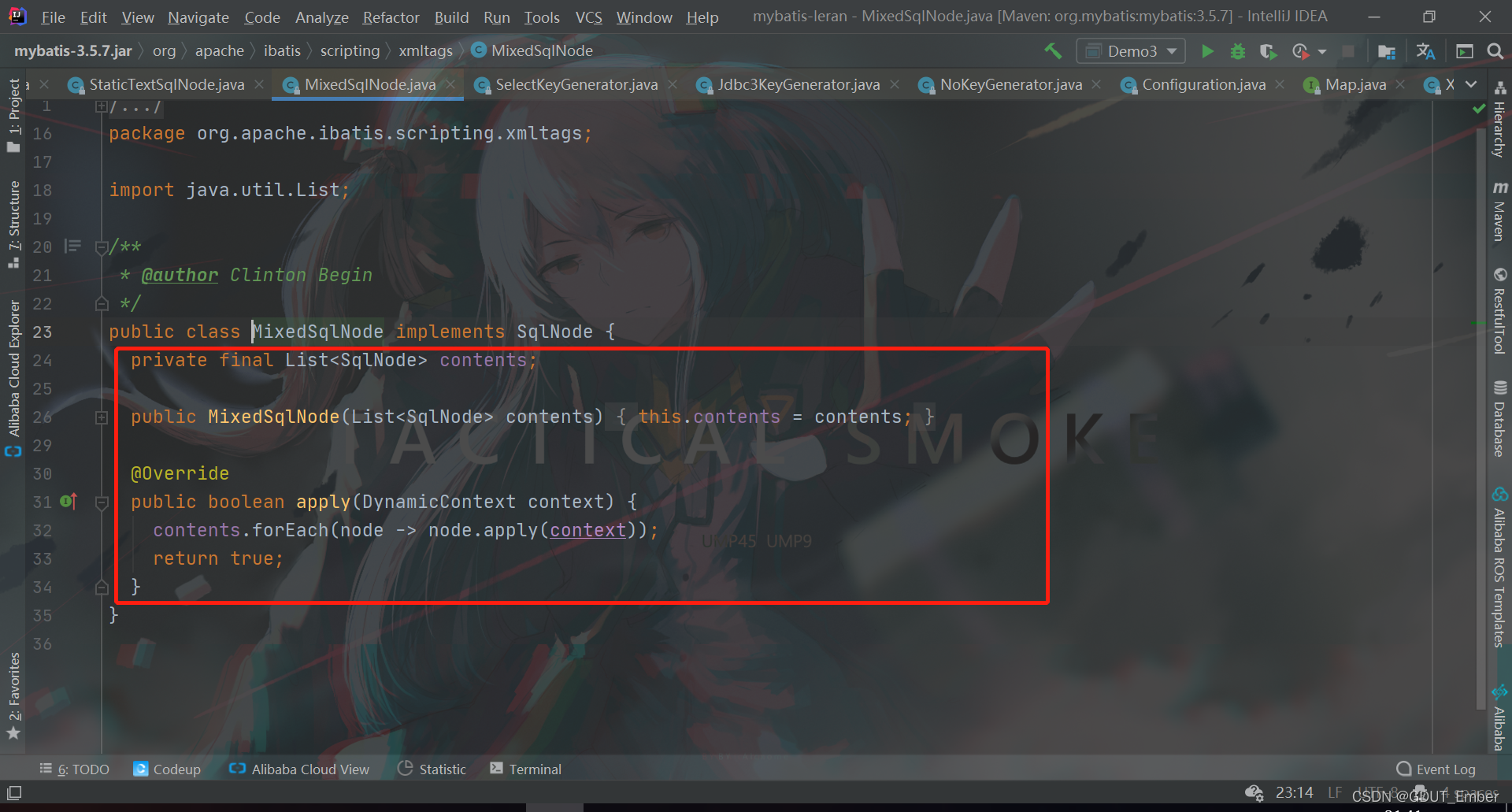Screen dimensions: 1512x812
Task: Start debugging with the bug icon
Action: coord(1237,51)
